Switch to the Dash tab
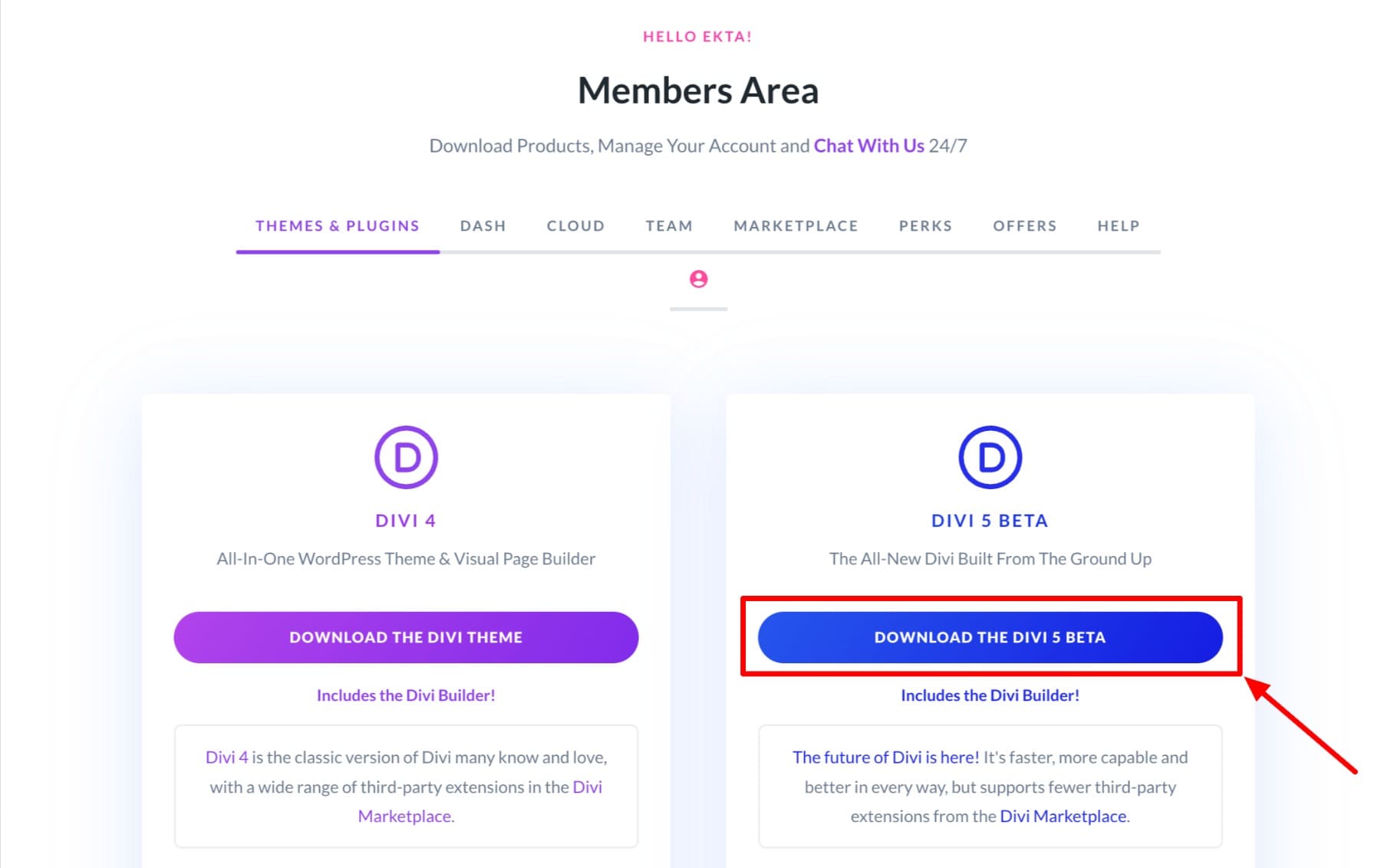This screenshot has width=1381, height=868. [x=483, y=225]
